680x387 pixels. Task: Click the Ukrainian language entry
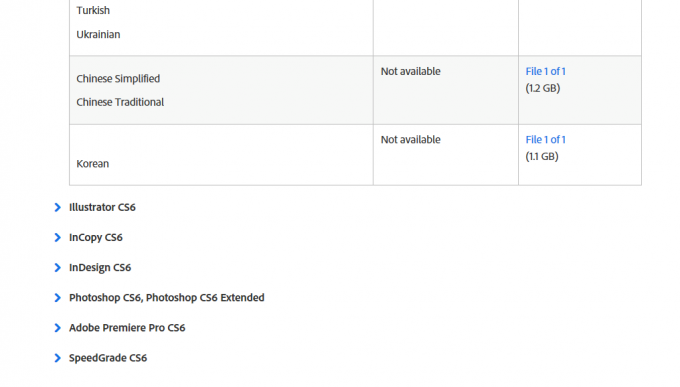(98, 35)
